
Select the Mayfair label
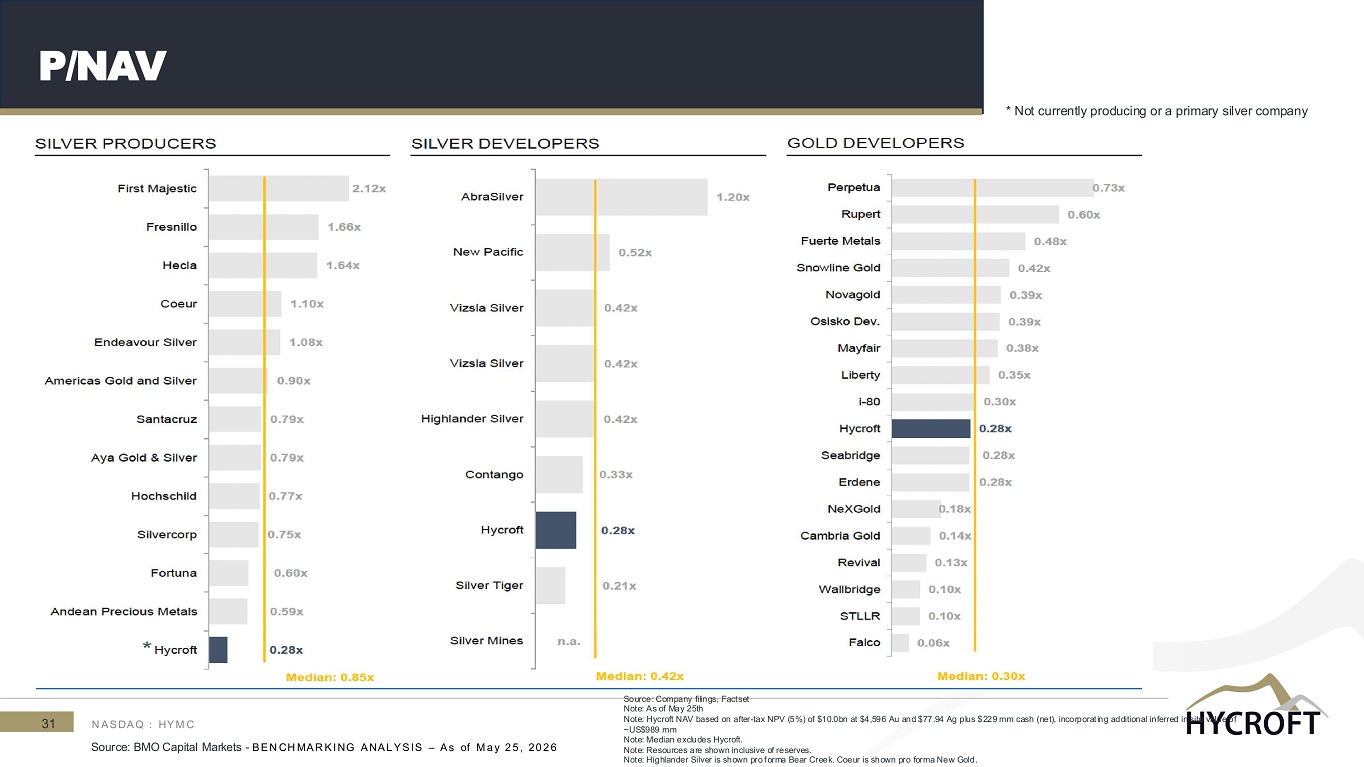(x=859, y=348)
